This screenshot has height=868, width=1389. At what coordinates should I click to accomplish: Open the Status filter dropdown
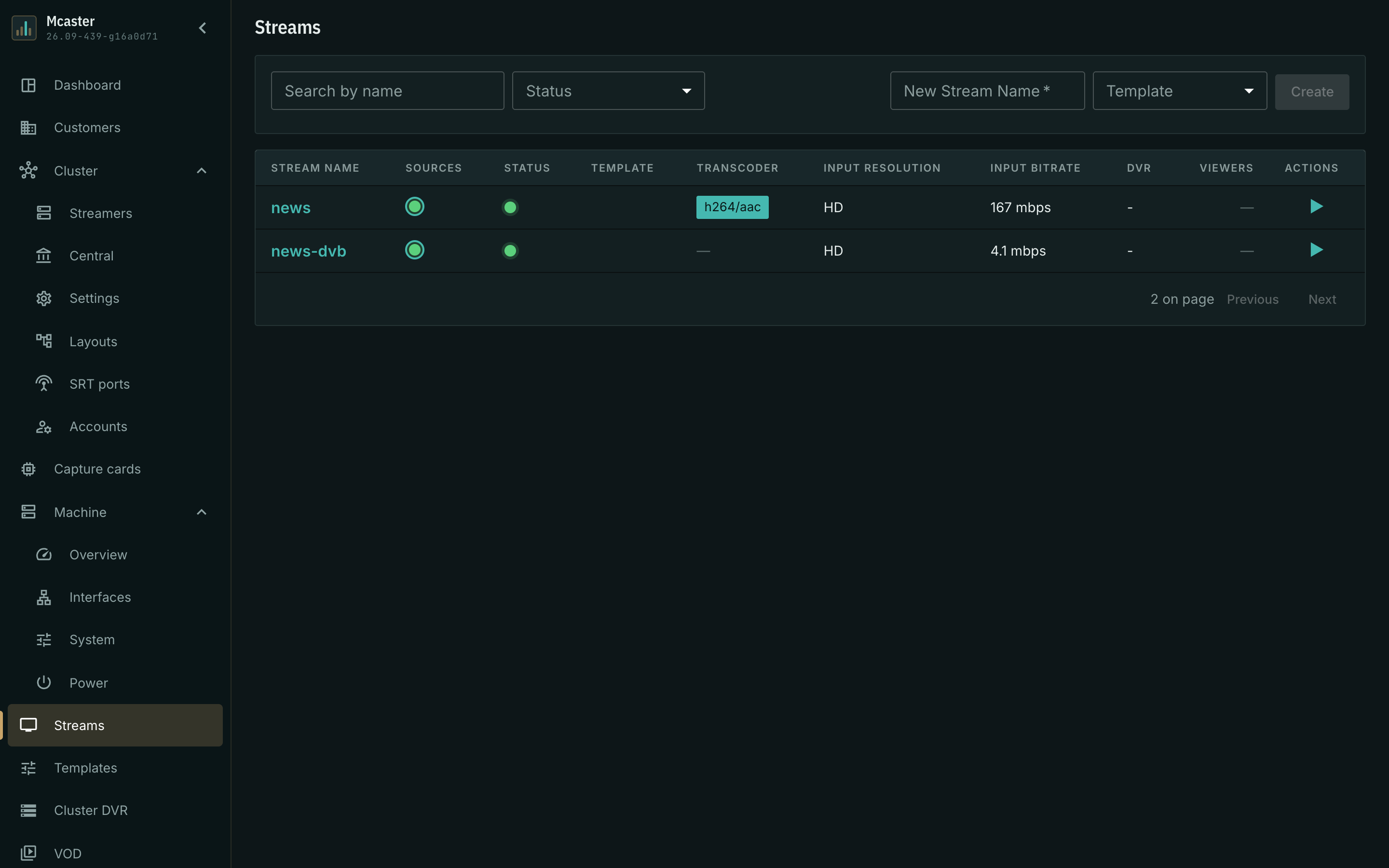click(608, 91)
